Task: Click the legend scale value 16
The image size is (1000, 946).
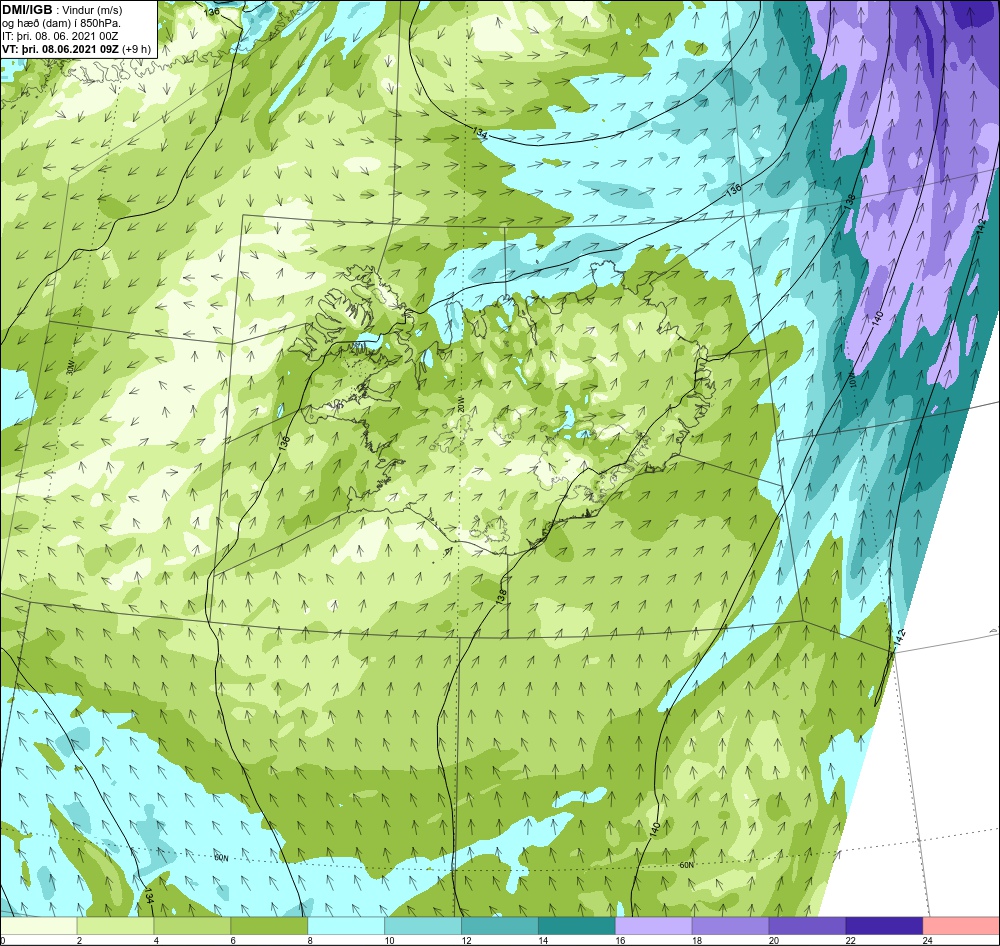Action: coord(620,940)
